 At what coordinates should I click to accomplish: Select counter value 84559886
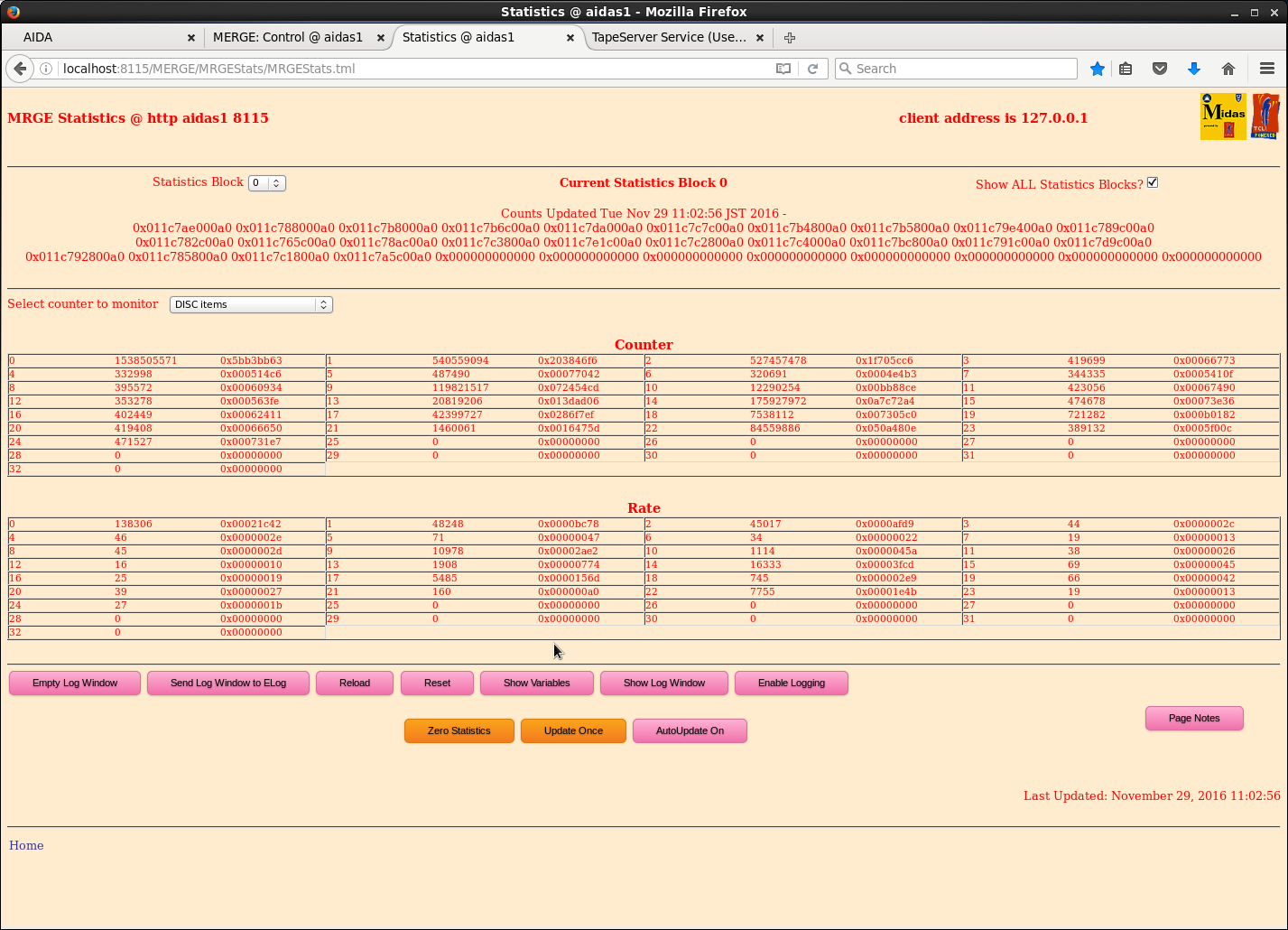pos(774,428)
